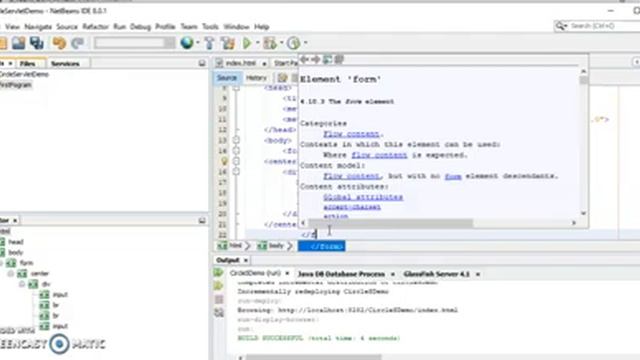Open flow content link under Categories
This screenshot has width=640, height=360.
pyautogui.click(x=351, y=134)
